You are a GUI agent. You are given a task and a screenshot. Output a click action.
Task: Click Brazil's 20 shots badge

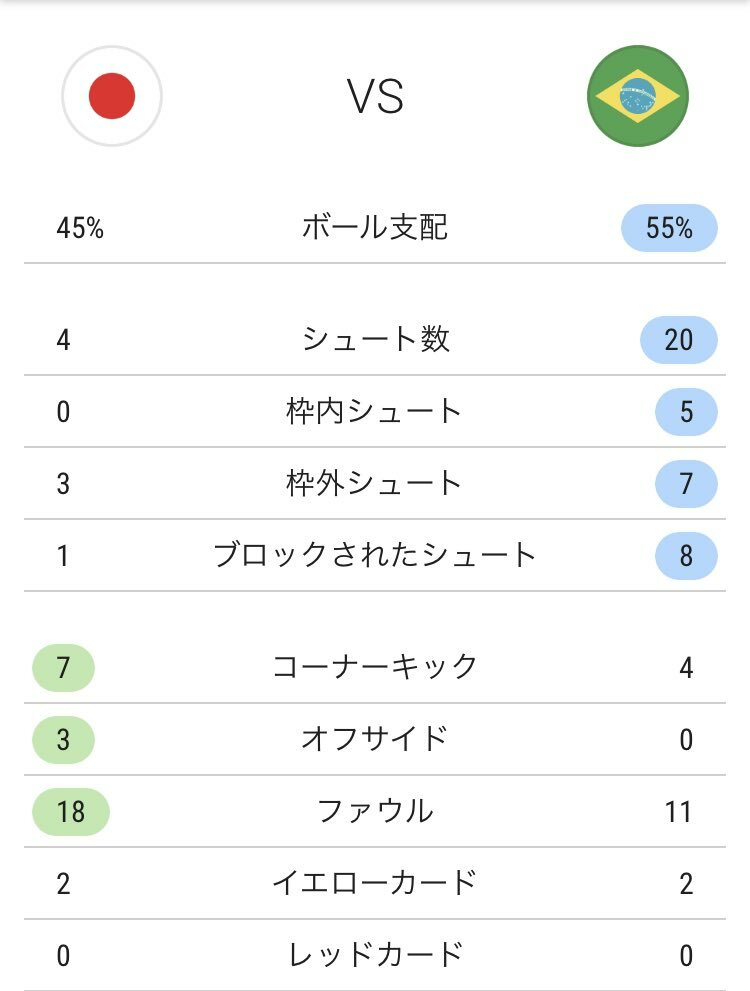click(679, 340)
